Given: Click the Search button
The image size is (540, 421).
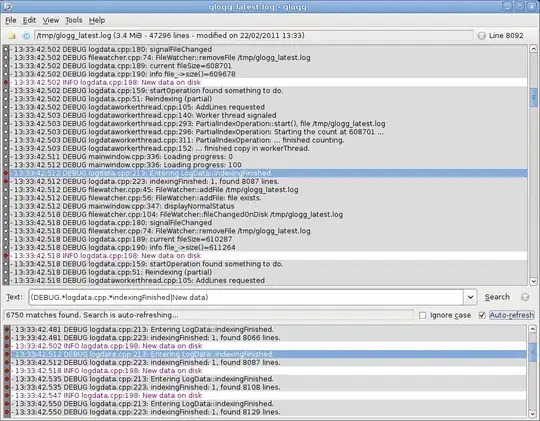Looking at the screenshot, I should (x=497, y=297).
